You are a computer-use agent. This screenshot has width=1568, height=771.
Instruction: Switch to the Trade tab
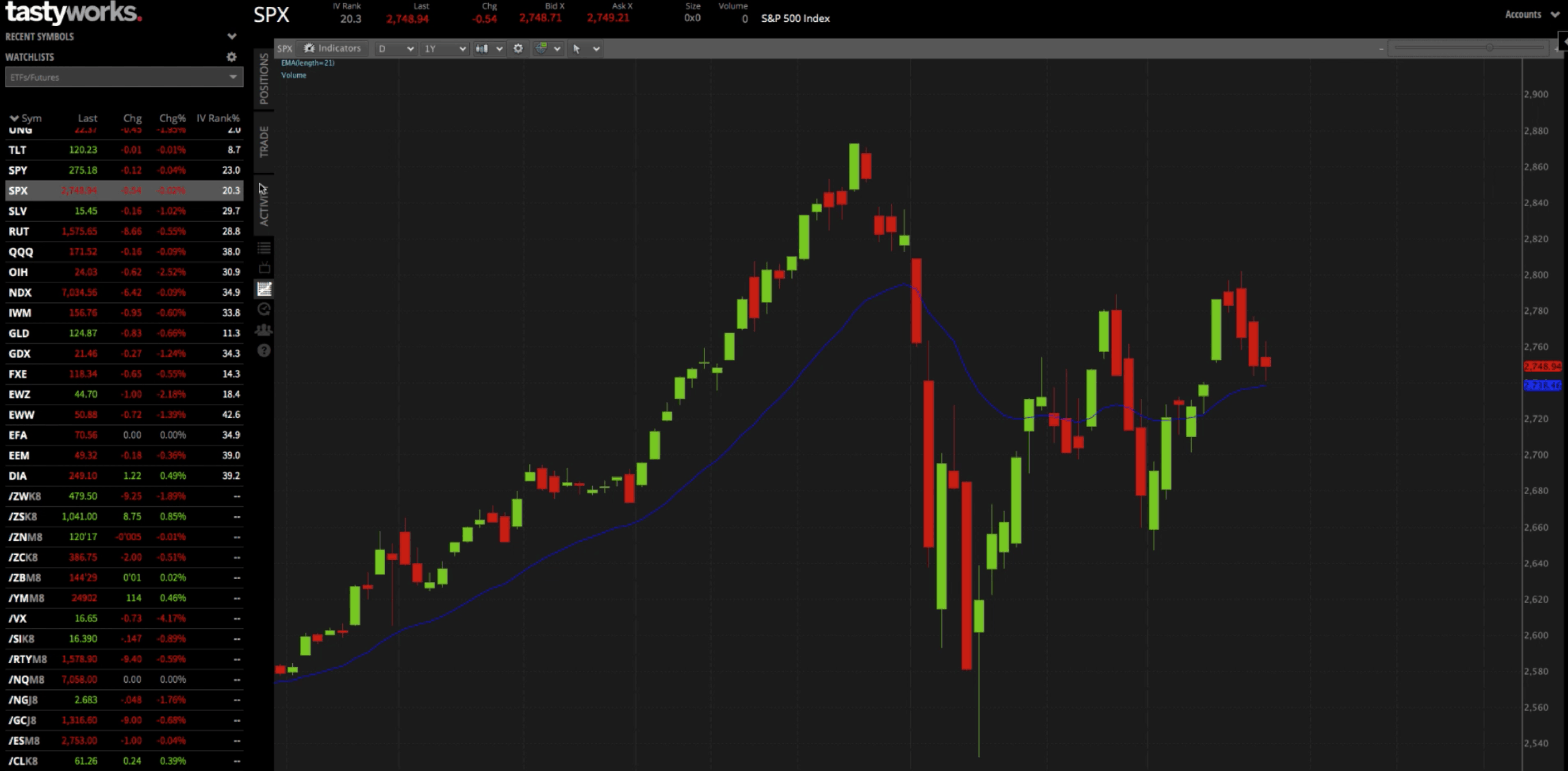tap(264, 141)
